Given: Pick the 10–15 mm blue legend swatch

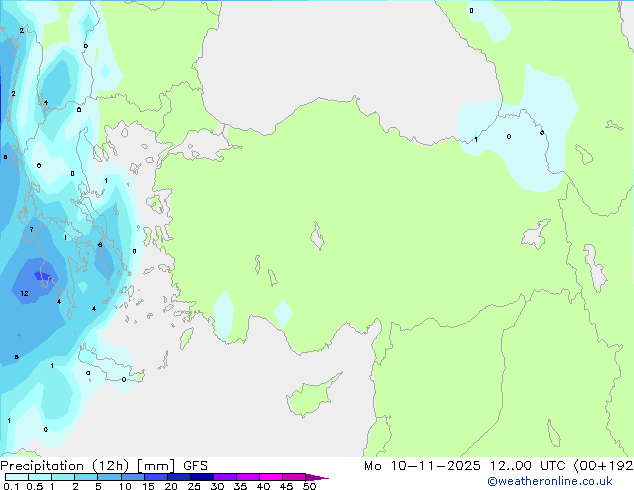Looking at the screenshot, I should (x=132, y=477).
